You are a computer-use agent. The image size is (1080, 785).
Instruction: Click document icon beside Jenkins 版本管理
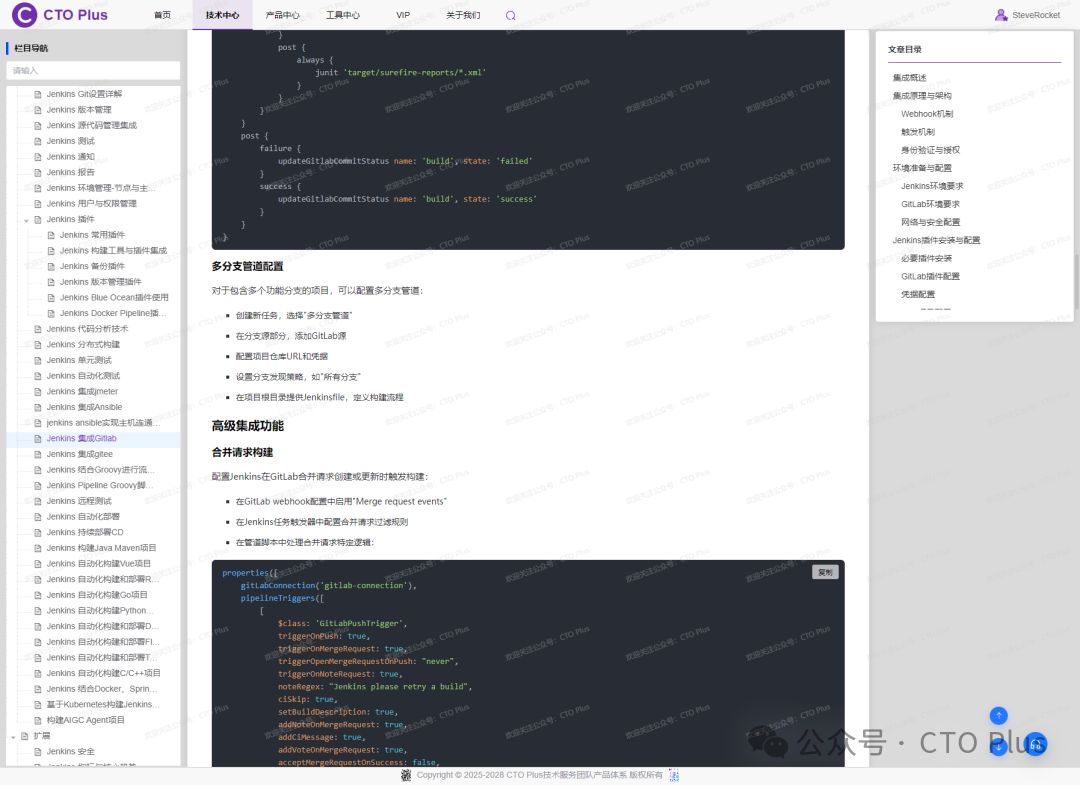(x=38, y=110)
